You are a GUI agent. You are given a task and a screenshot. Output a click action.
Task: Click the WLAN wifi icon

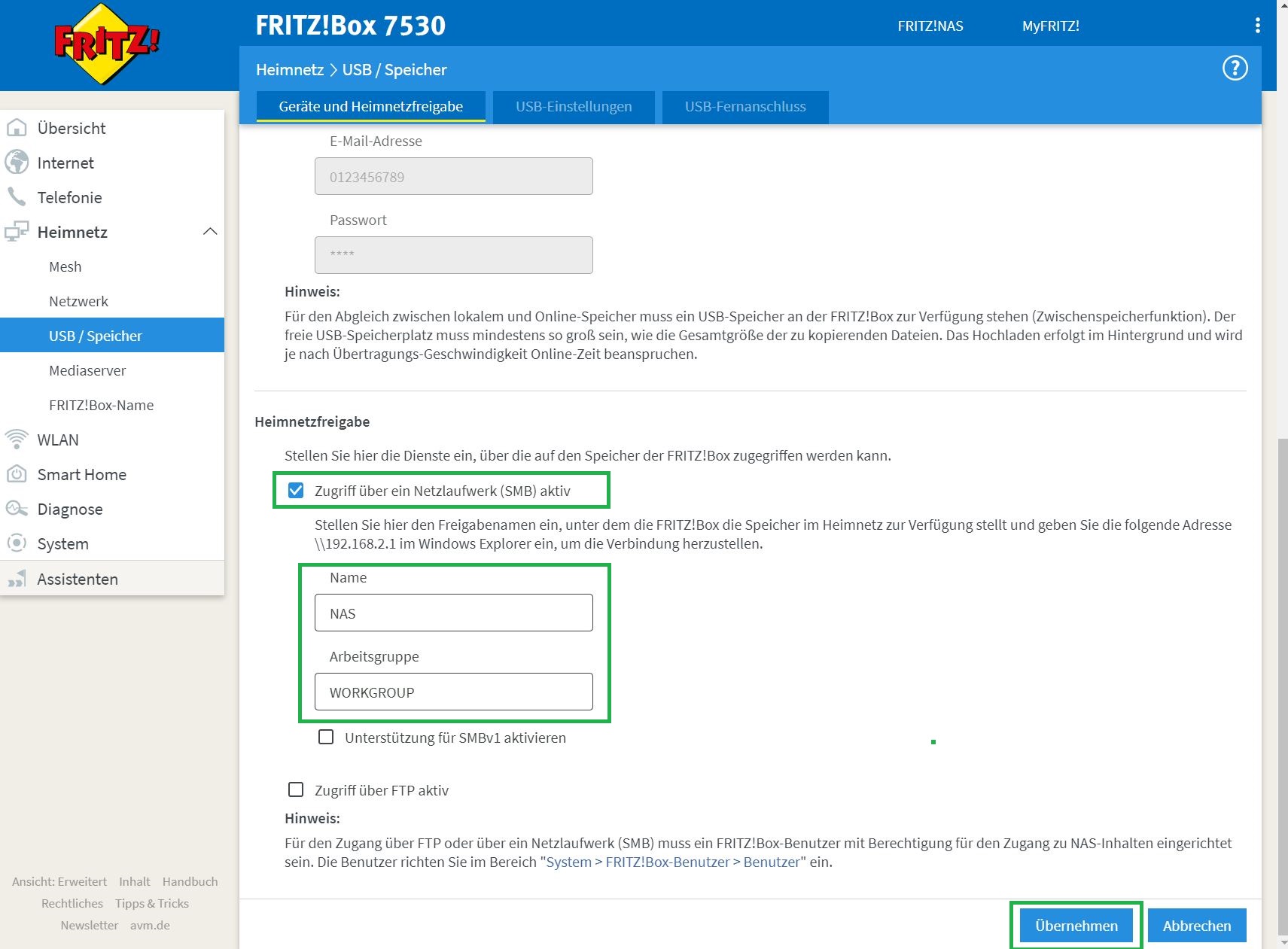[x=17, y=440]
